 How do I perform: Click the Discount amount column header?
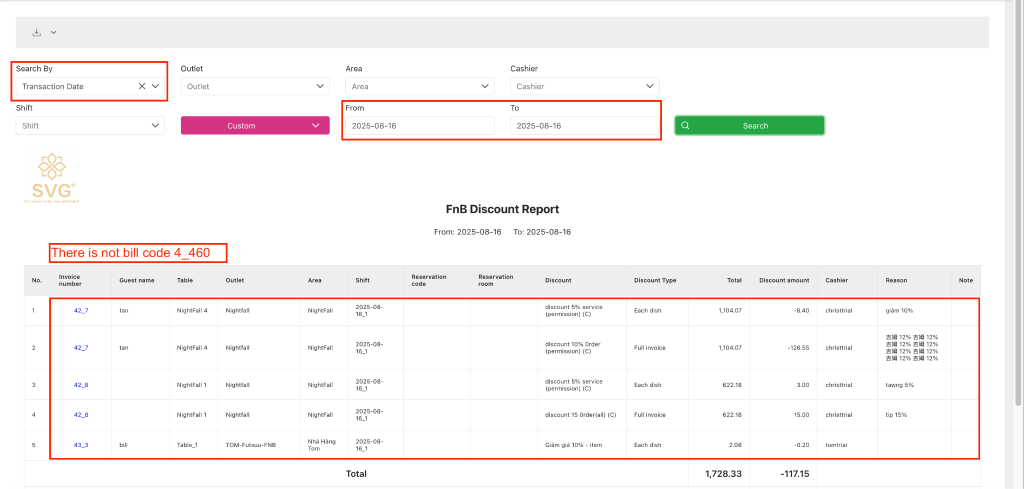click(784, 280)
